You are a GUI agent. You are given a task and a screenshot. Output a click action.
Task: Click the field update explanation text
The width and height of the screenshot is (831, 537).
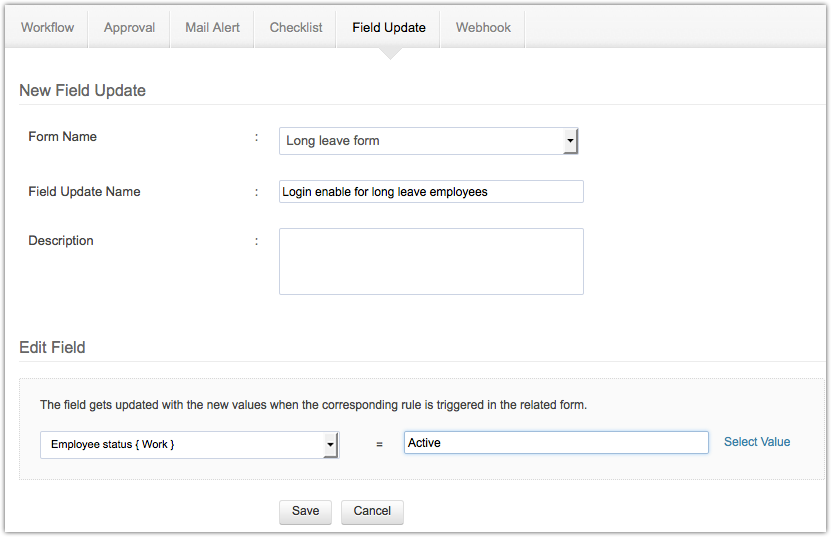(313, 406)
